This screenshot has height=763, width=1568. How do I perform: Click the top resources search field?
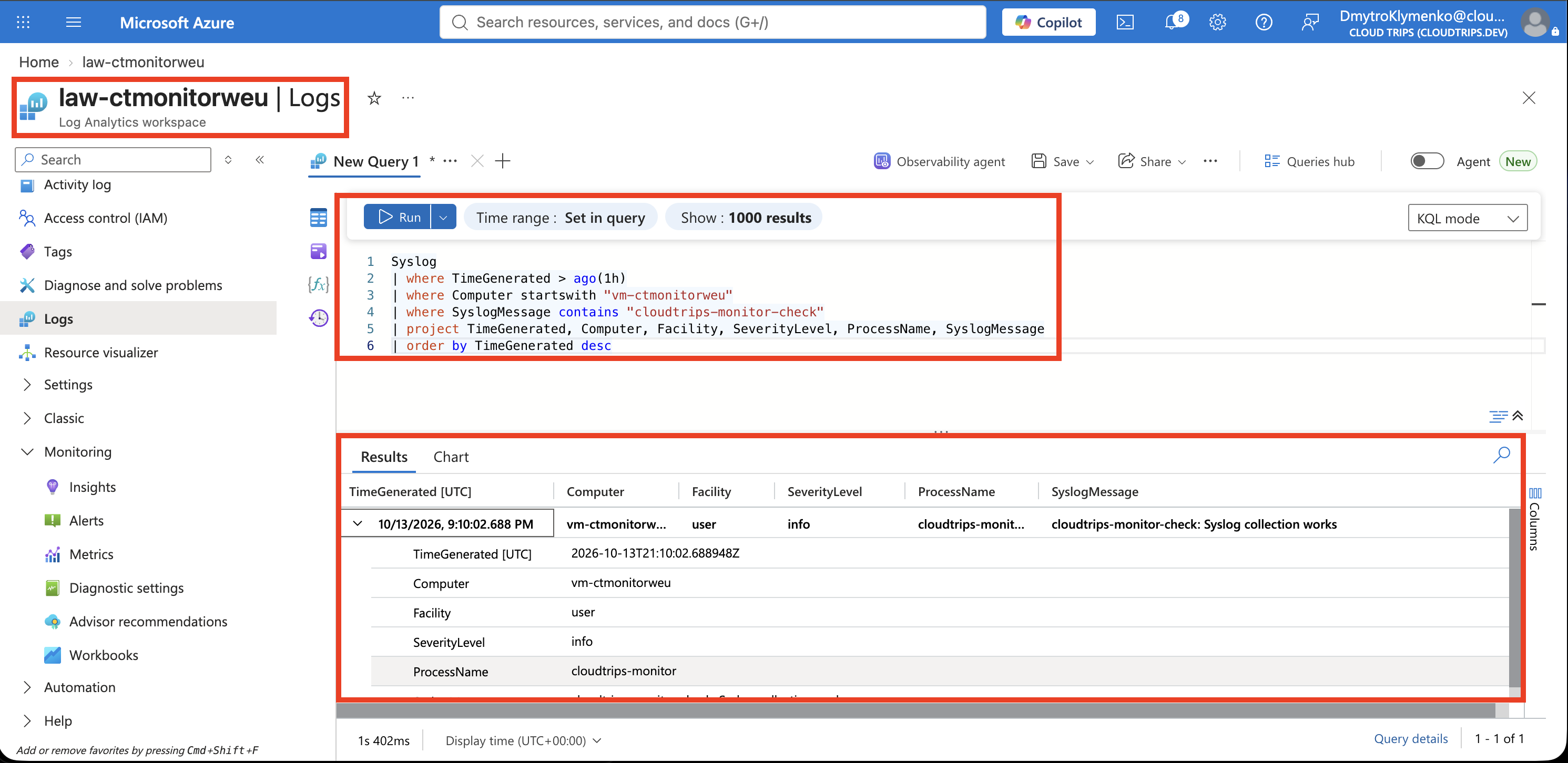coord(713,23)
